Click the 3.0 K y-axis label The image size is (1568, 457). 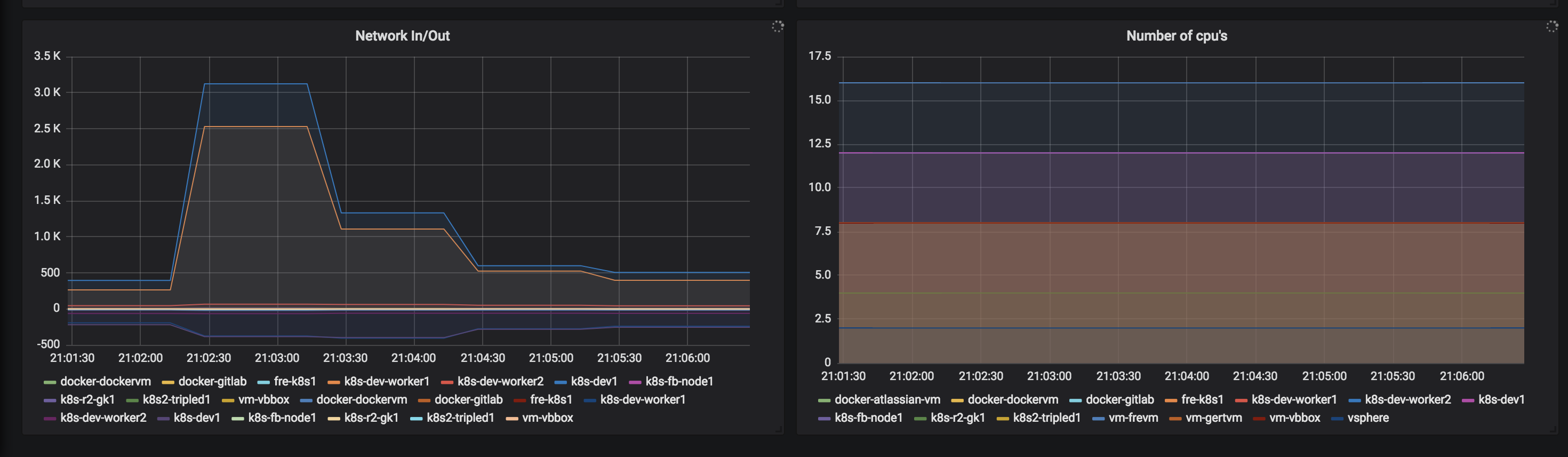coord(47,92)
